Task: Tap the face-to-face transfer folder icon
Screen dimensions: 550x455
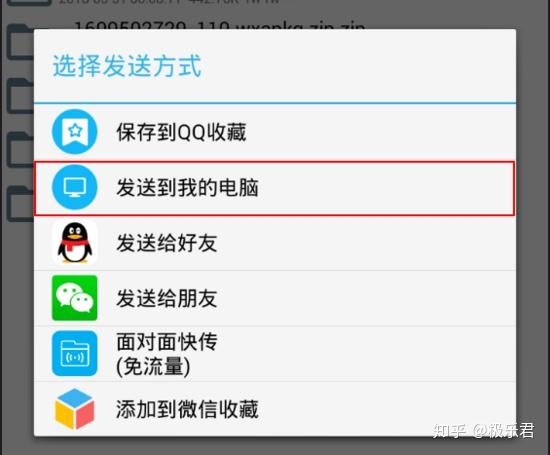Action: 75,353
